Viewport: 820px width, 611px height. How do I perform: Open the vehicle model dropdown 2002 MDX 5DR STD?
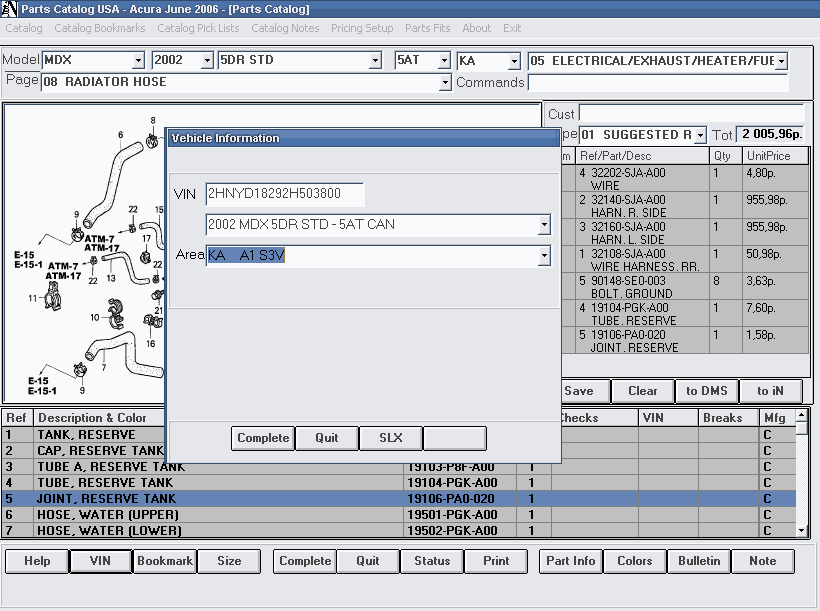[x=544, y=225]
